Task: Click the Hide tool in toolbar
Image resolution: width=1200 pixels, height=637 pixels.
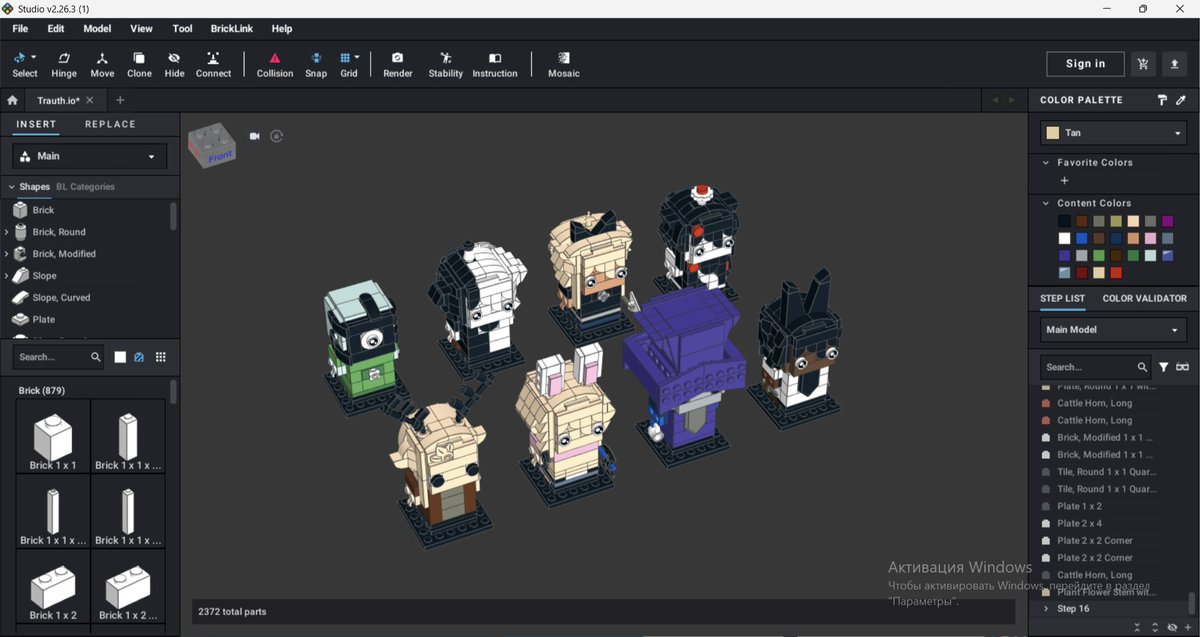Action: [x=174, y=65]
